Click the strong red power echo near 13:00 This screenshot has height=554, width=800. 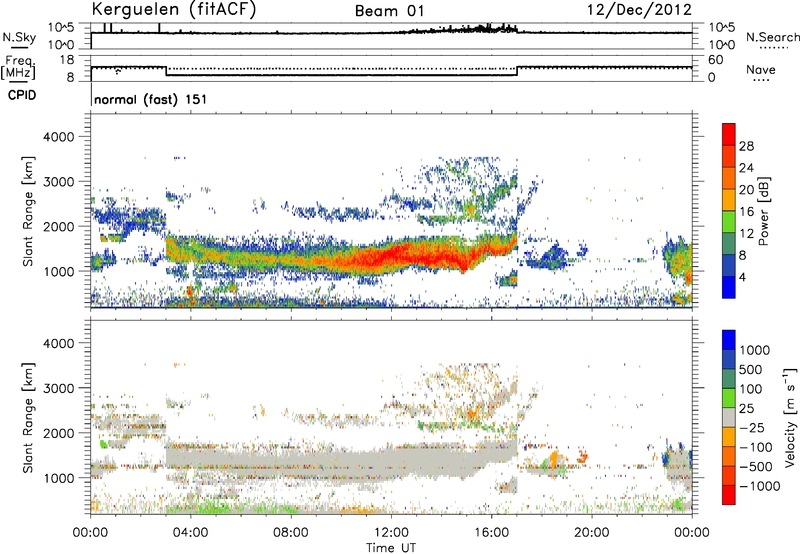tap(416, 253)
